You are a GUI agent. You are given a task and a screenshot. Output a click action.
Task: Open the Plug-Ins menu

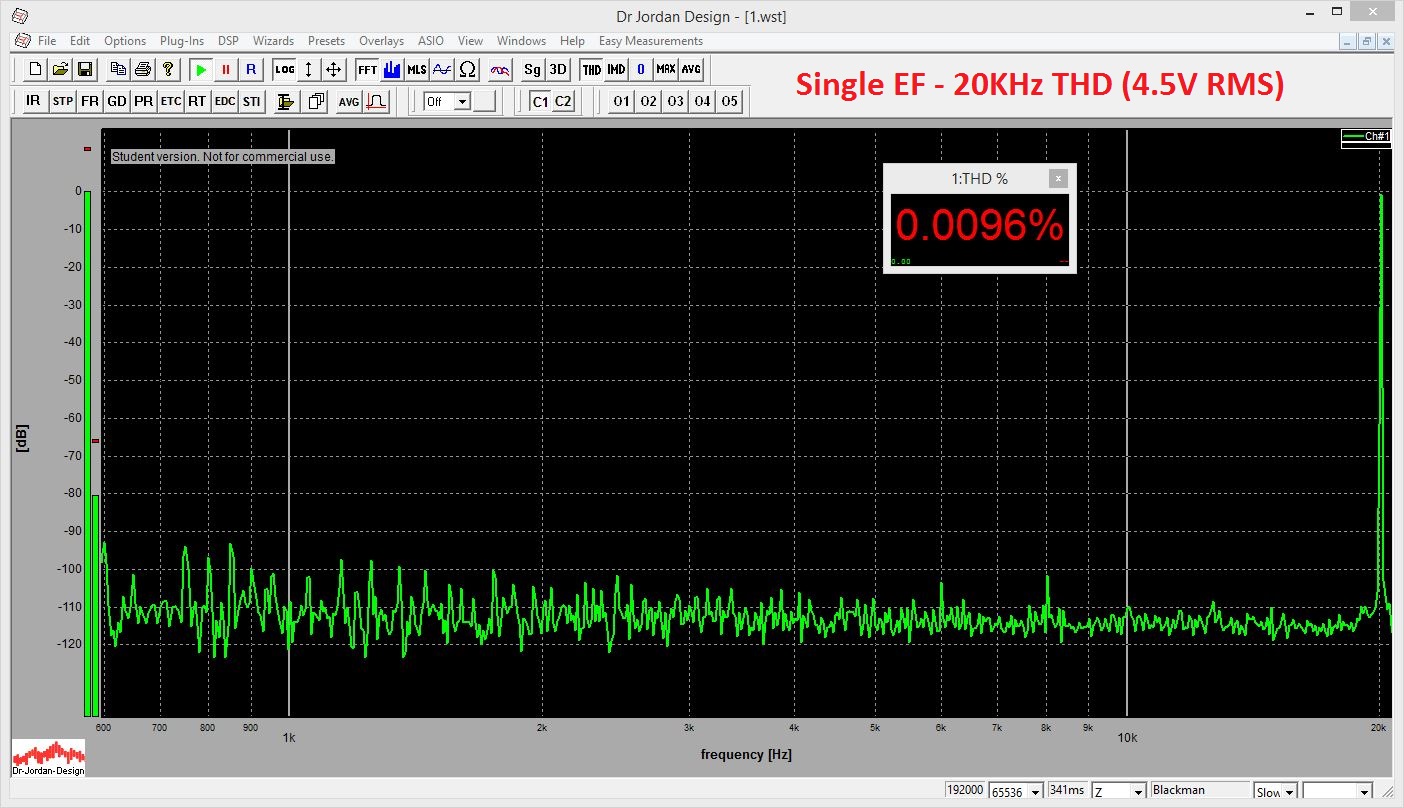click(182, 41)
